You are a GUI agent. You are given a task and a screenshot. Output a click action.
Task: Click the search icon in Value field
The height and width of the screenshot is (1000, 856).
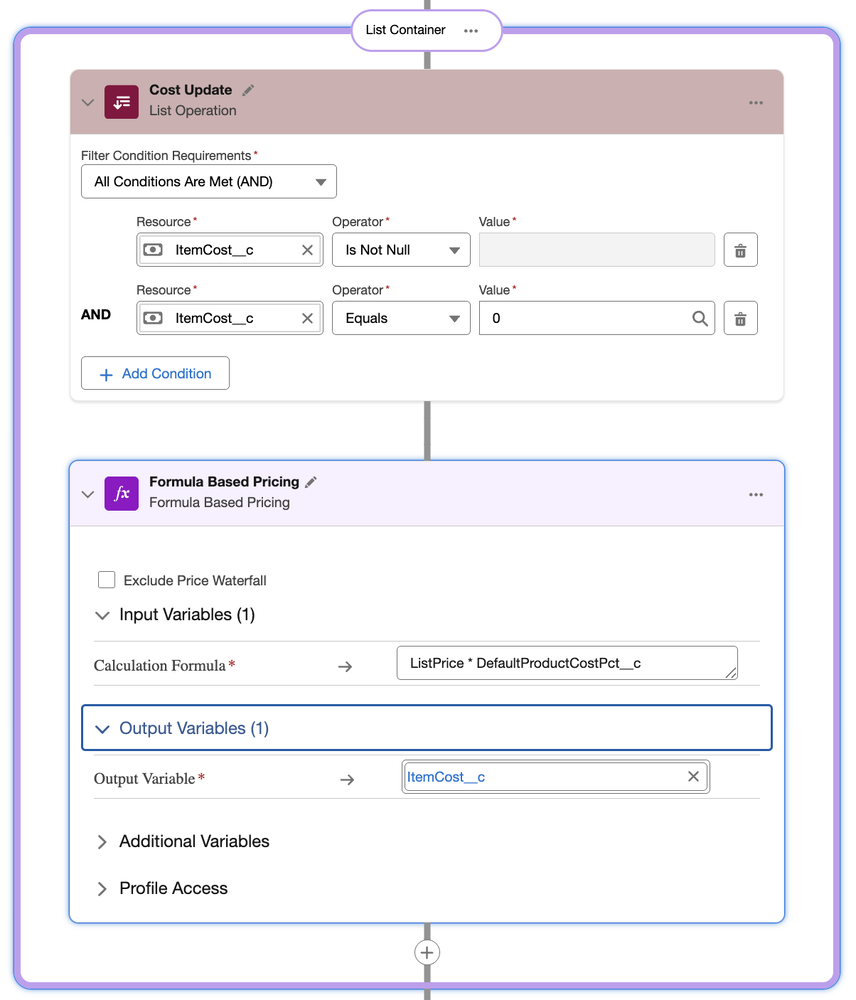click(x=700, y=318)
